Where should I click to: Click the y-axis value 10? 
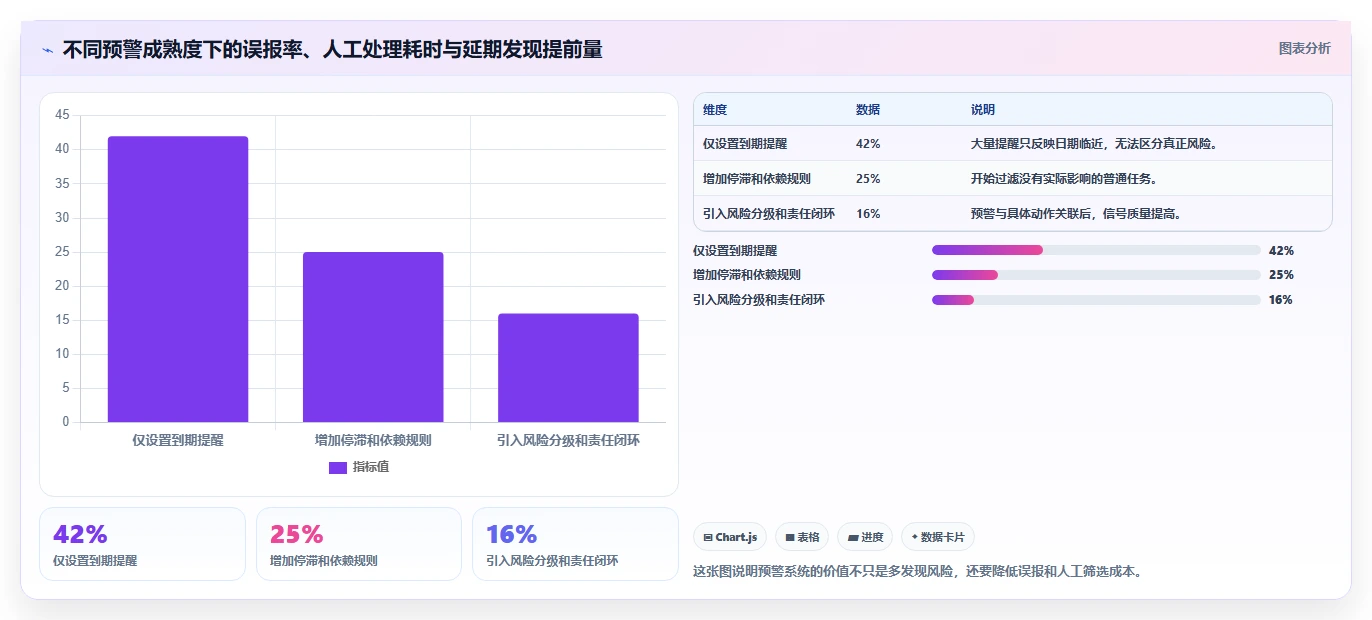(x=62, y=354)
